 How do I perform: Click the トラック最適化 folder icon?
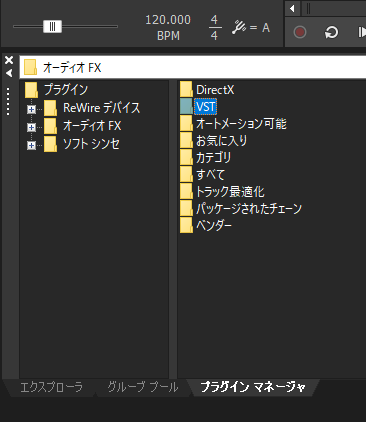(x=186, y=191)
